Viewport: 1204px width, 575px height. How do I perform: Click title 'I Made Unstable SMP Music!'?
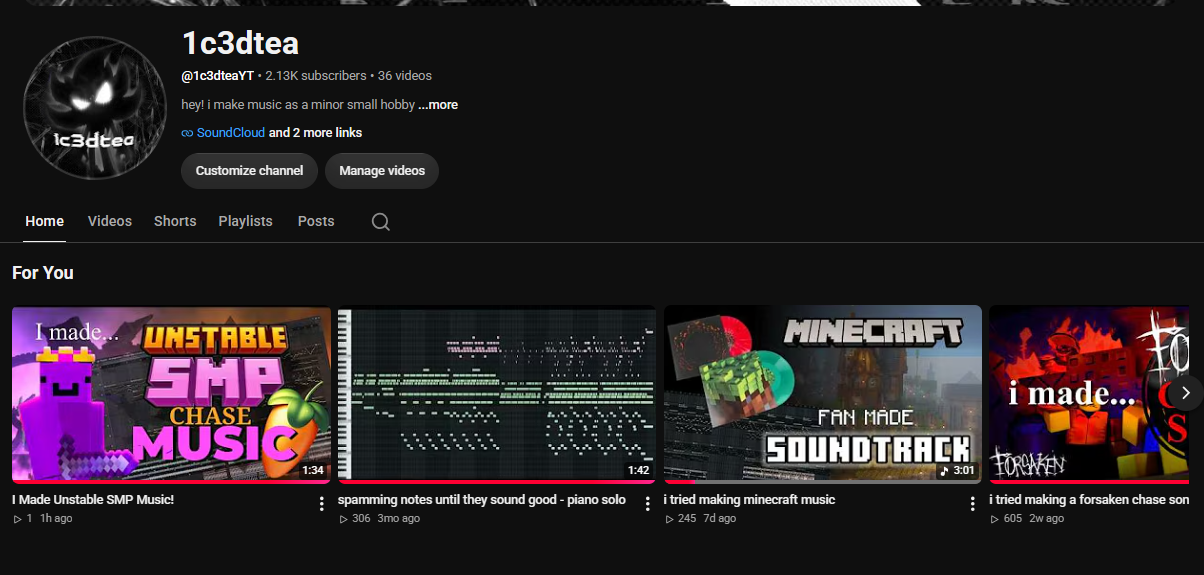(93, 499)
